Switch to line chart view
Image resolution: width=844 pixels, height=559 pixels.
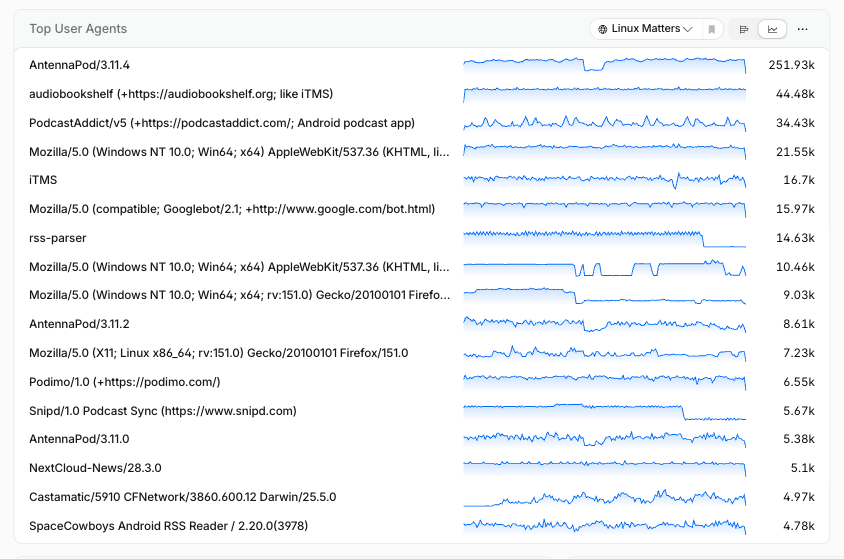[x=772, y=29]
